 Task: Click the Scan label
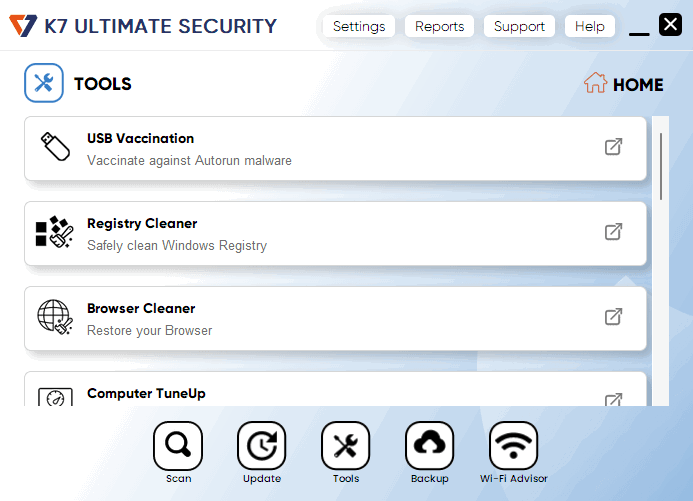pyautogui.click(x=179, y=478)
